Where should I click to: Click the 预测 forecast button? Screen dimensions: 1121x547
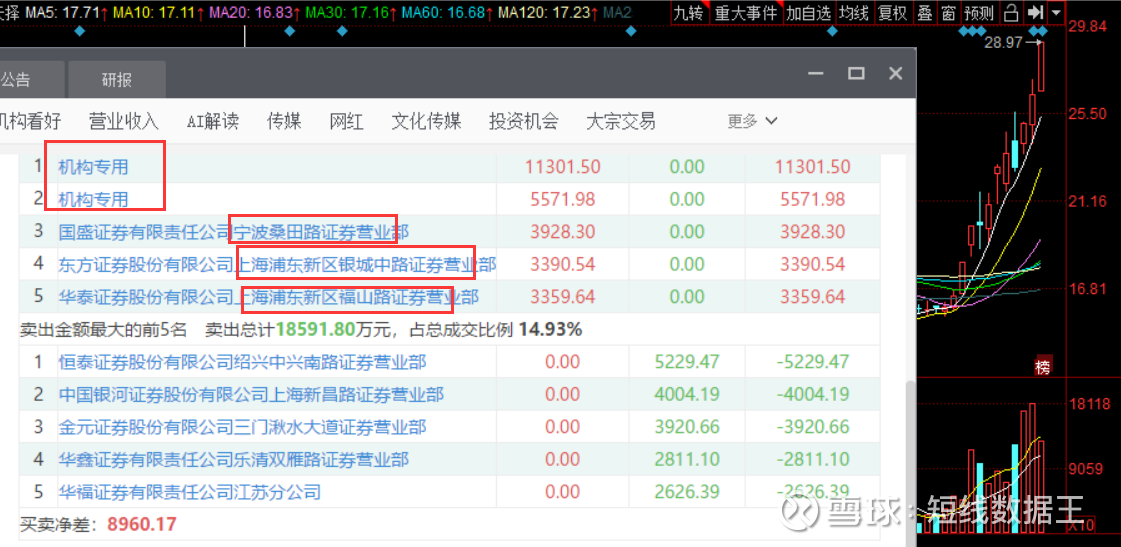[x=979, y=12]
